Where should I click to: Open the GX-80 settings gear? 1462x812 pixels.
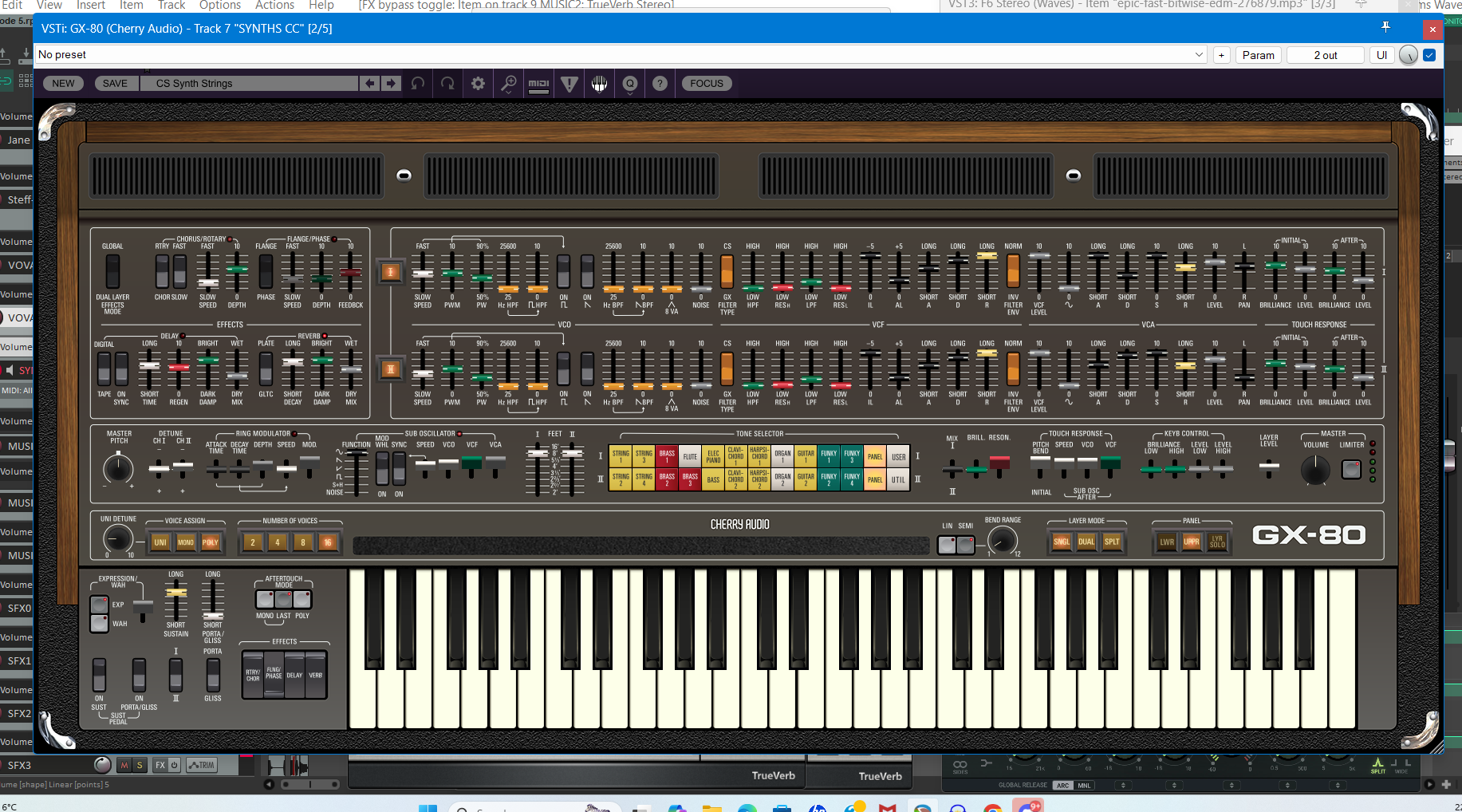[478, 83]
